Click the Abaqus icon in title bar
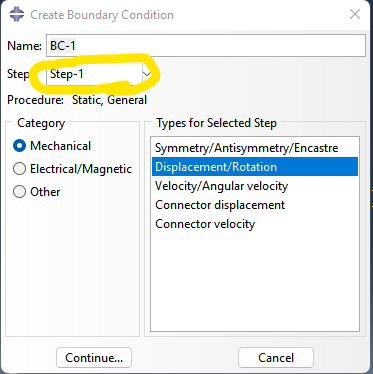Viewport: 373px width, 374px height. (x=17, y=14)
